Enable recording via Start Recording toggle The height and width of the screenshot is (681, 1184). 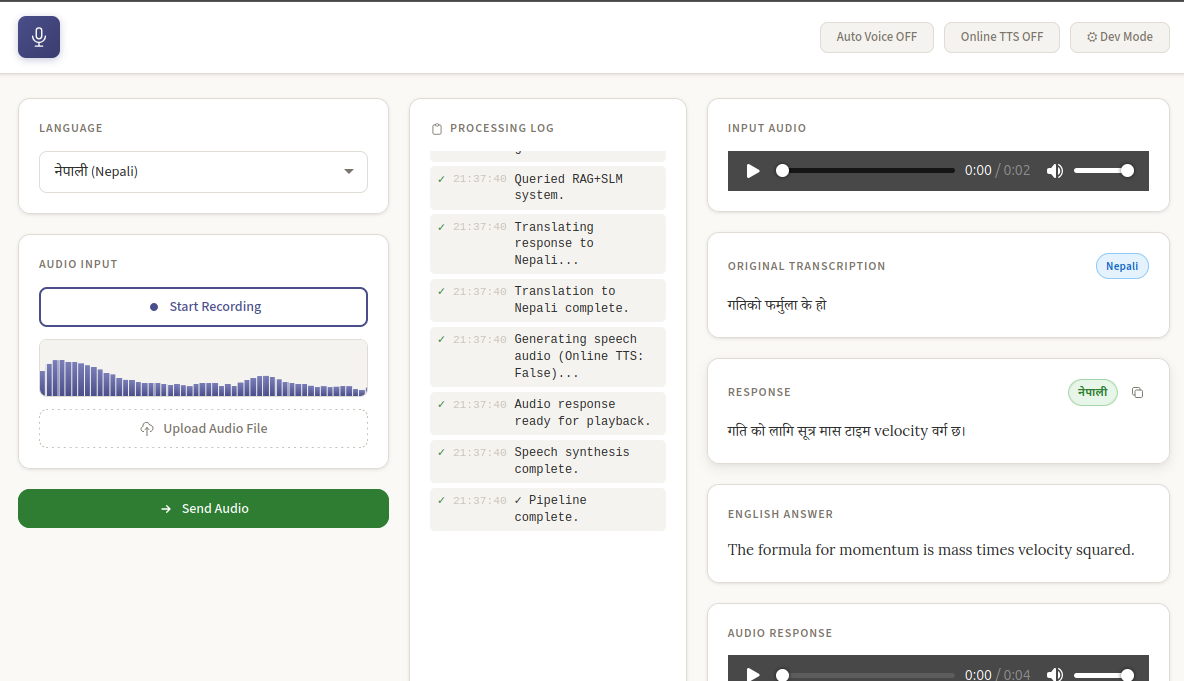pos(203,307)
